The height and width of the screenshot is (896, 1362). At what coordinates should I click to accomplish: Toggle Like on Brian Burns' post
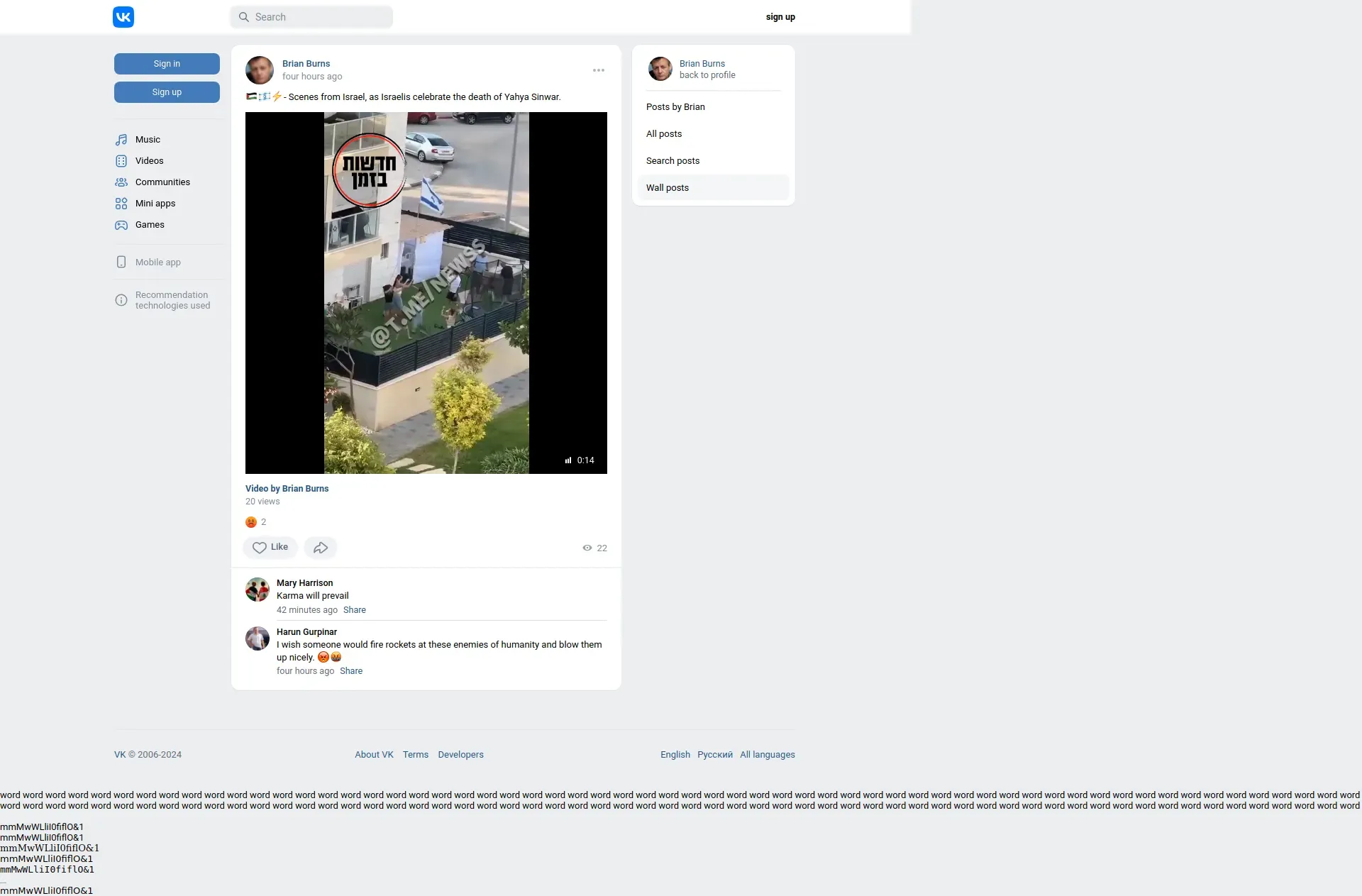tap(270, 548)
